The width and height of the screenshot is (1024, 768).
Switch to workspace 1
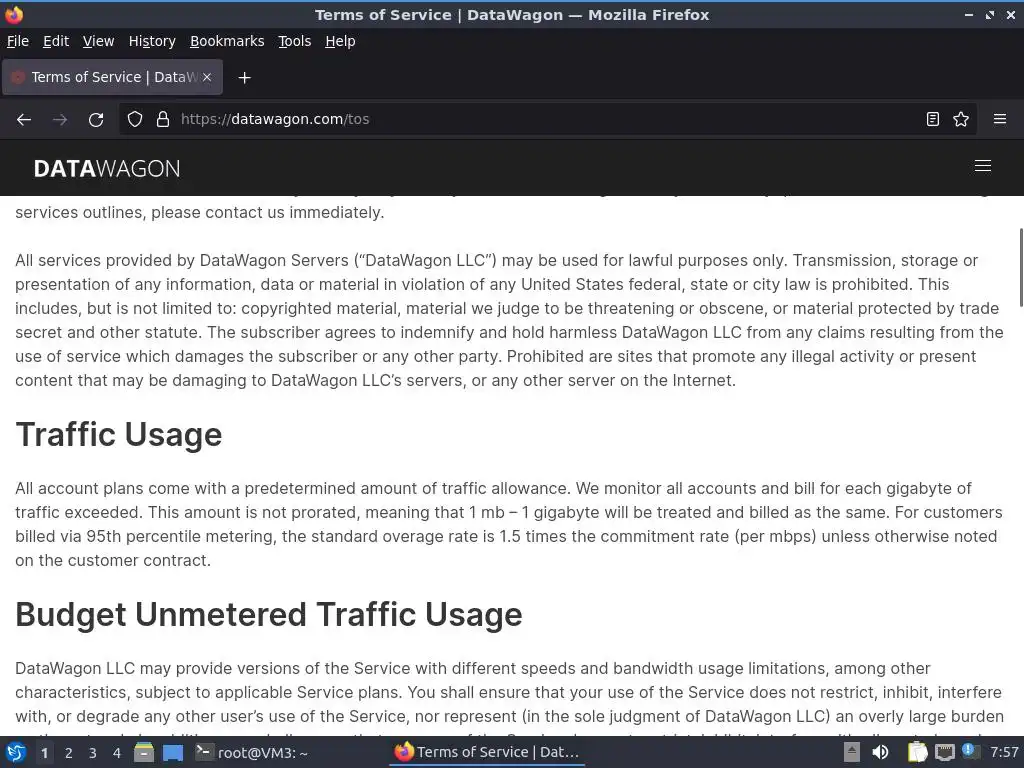(44, 753)
